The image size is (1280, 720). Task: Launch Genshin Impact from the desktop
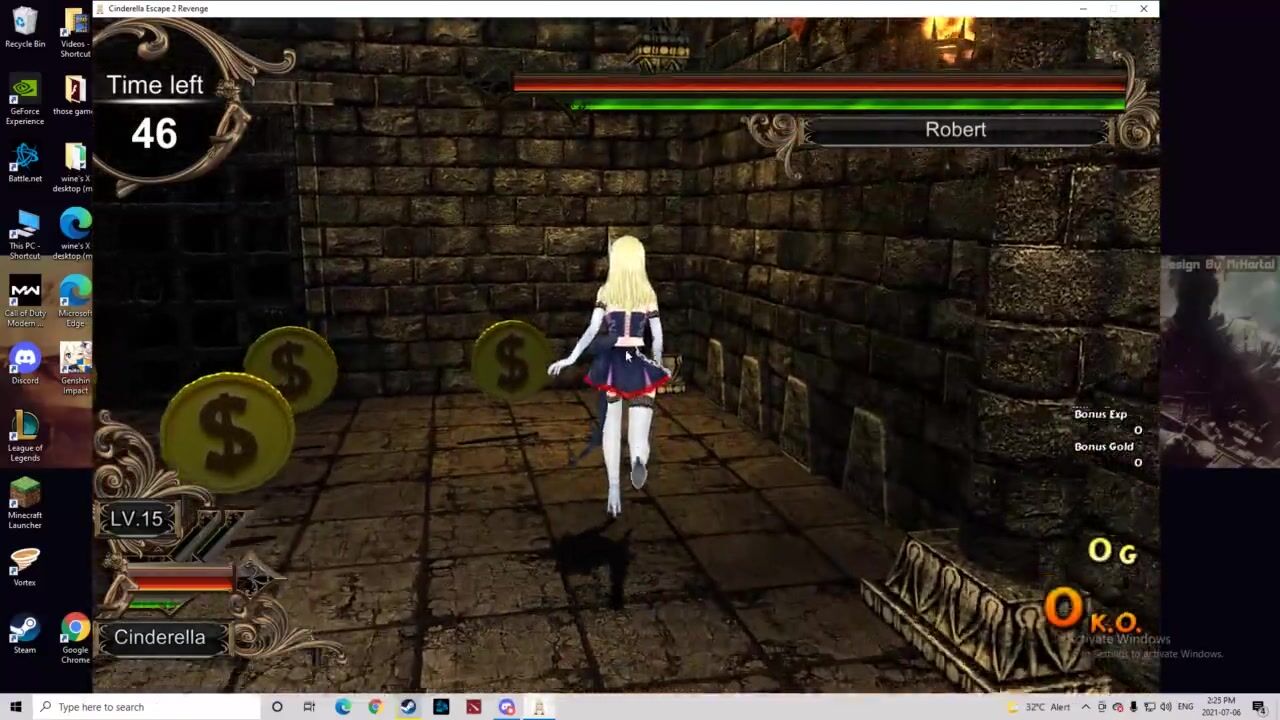coord(75,369)
